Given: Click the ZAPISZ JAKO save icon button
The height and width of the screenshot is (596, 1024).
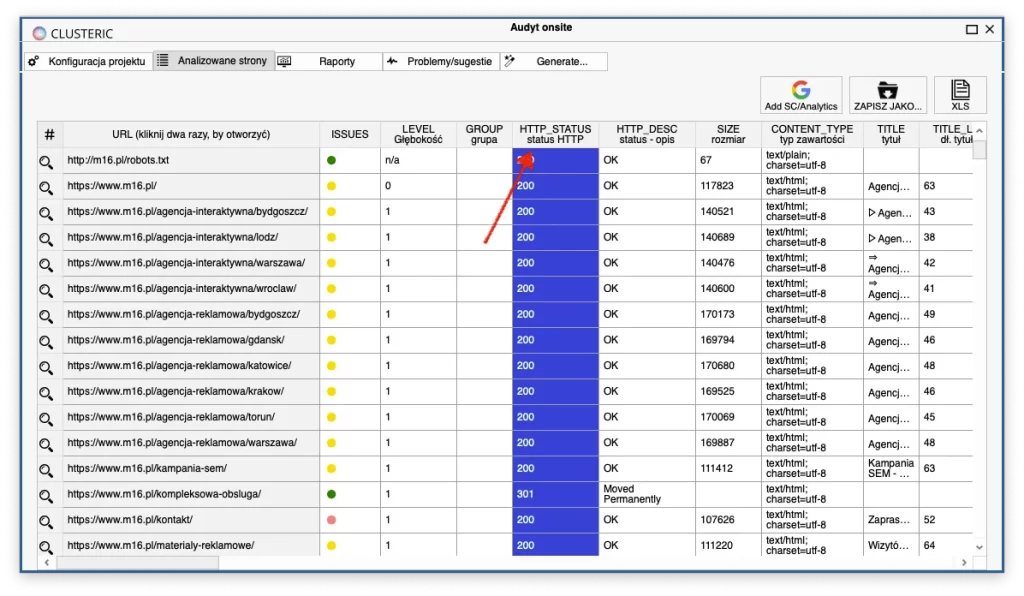Looking at the screenshot, I should pyautogui.click(x=887, y=95).
